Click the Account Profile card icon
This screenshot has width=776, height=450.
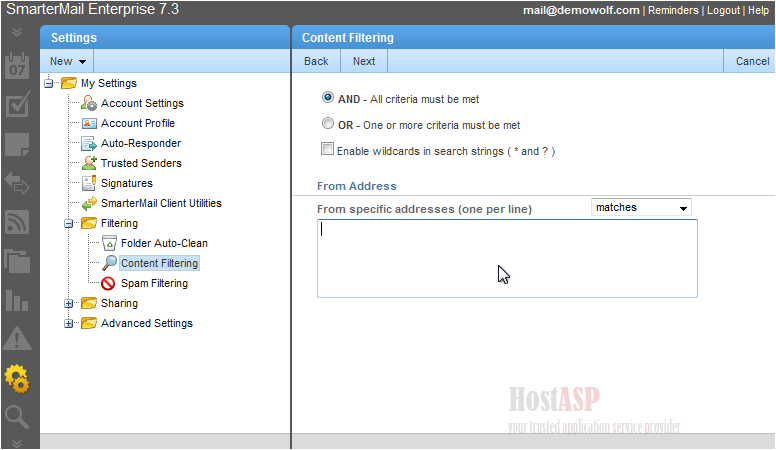[x=89, y=123]
